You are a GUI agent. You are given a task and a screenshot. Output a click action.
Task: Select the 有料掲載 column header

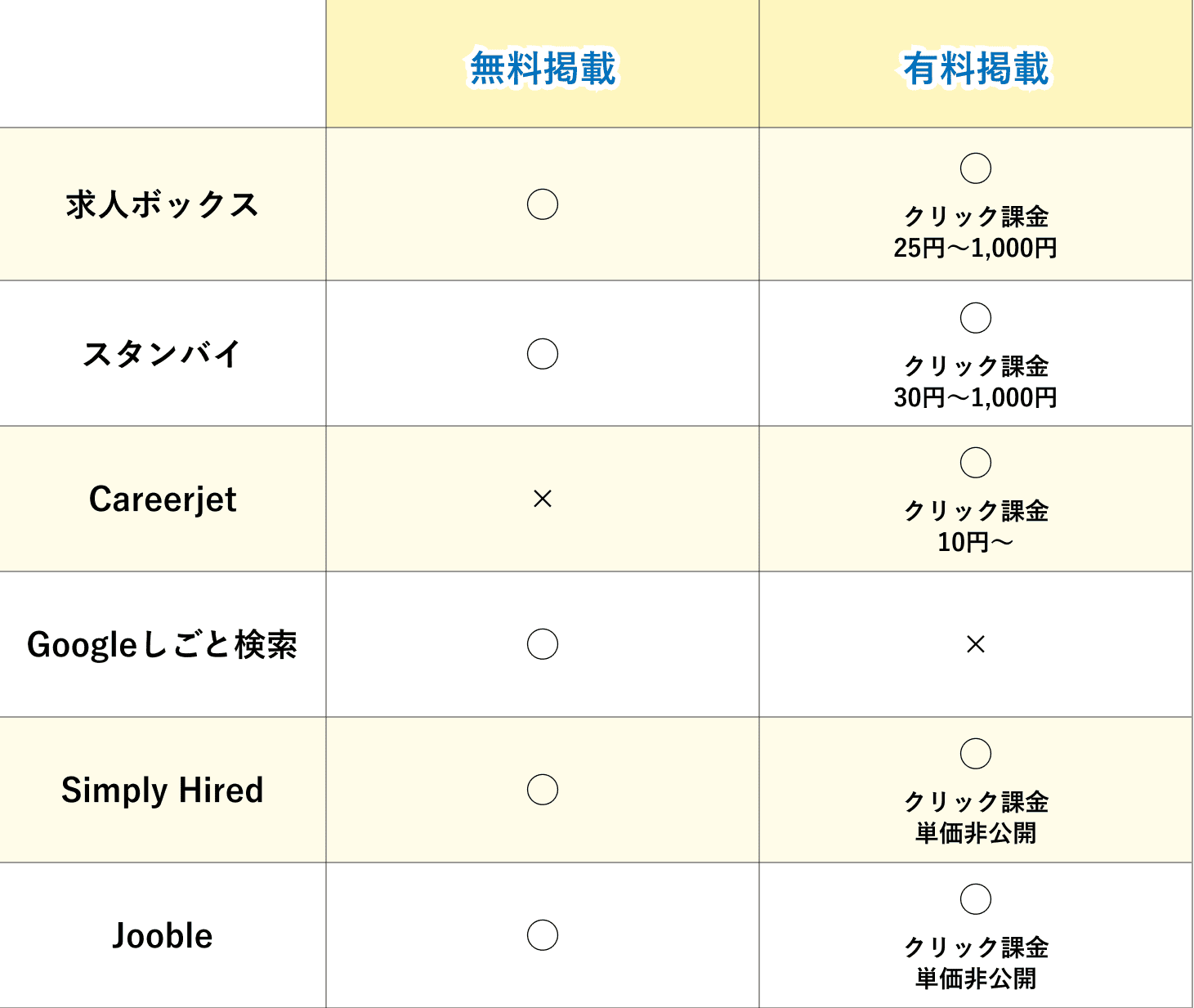pyautogui.click(x=976, y=68)
